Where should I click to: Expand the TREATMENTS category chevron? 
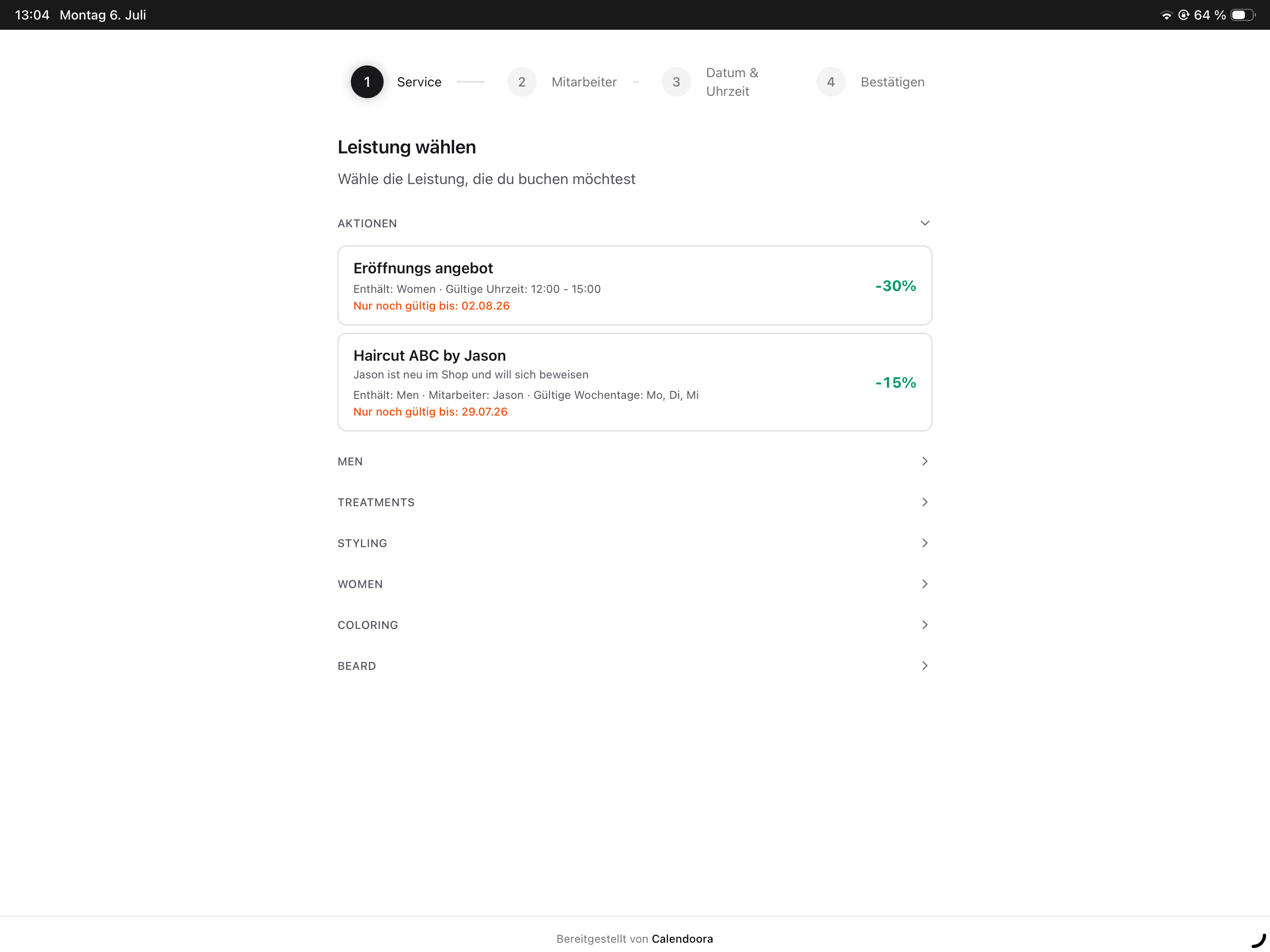click(x=924, y=502)
